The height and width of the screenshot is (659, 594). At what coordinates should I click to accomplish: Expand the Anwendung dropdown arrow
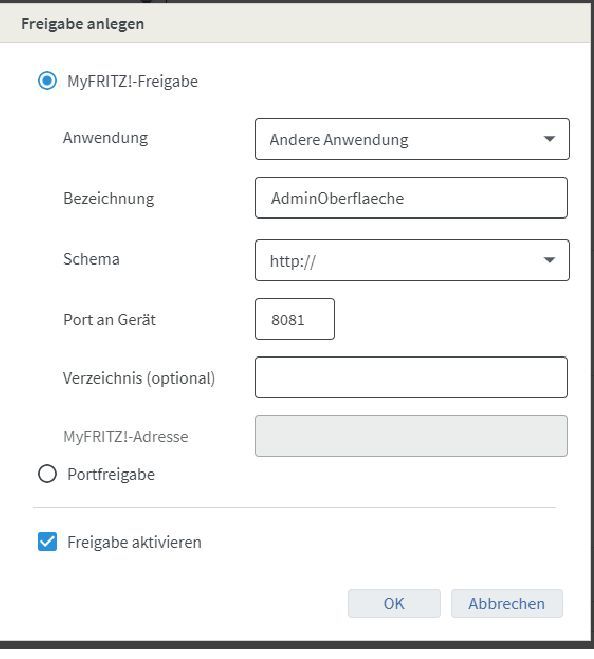(x=549, y=139)
